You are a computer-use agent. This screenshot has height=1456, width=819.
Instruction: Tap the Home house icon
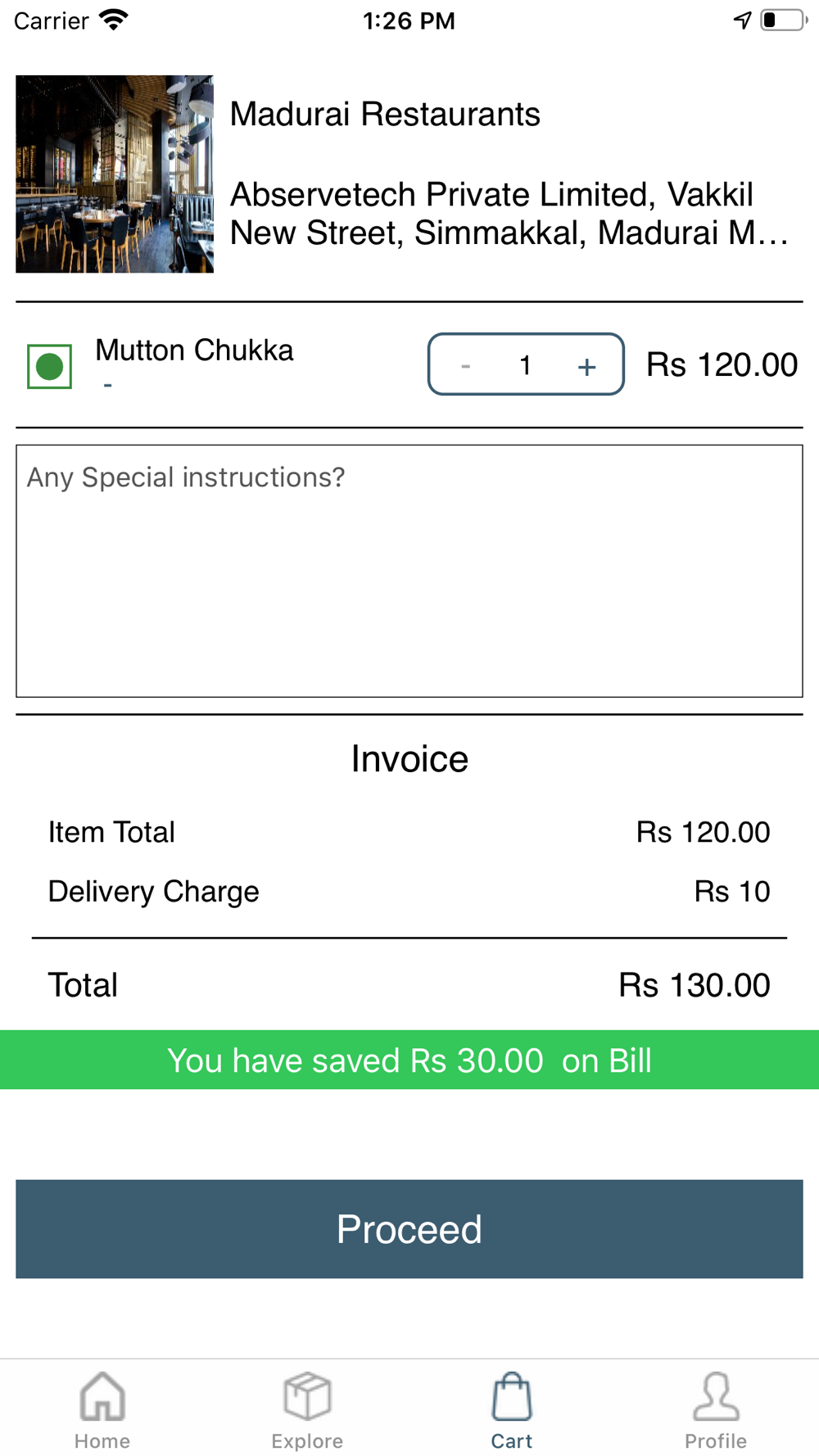coord(102,1396)
